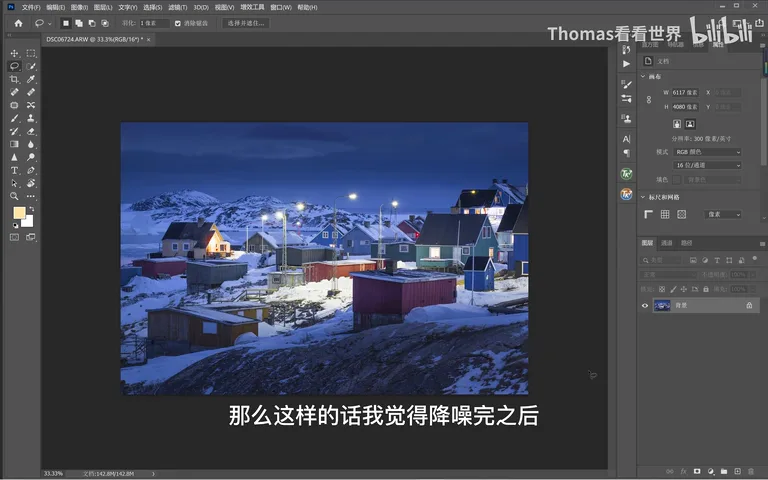Set canvas to portrait orientation
Image resolution: width=768 pixels, height=480 pixels.
677,124
